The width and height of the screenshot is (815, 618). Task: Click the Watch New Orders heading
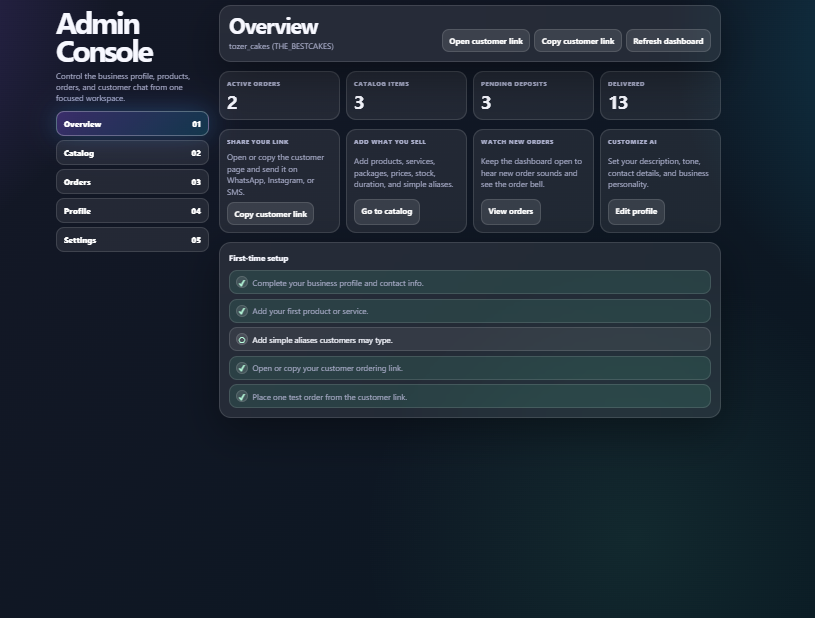(517, 142)
